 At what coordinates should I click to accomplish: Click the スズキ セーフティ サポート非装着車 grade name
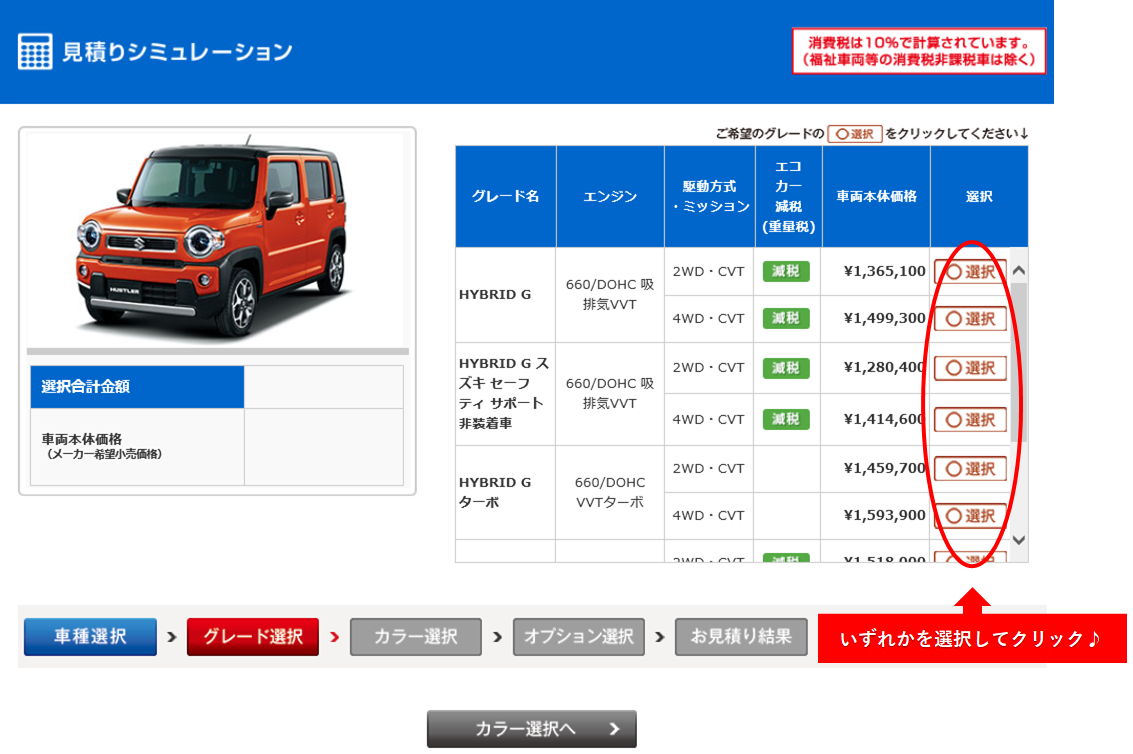tap(504, 393)
